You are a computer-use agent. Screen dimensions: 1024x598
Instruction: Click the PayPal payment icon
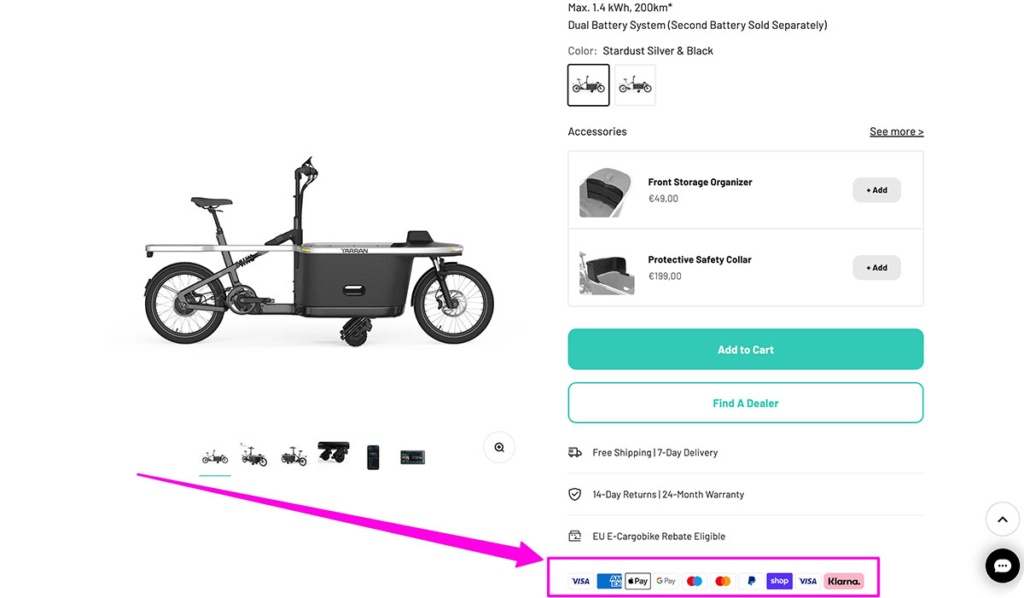[751, 581]
